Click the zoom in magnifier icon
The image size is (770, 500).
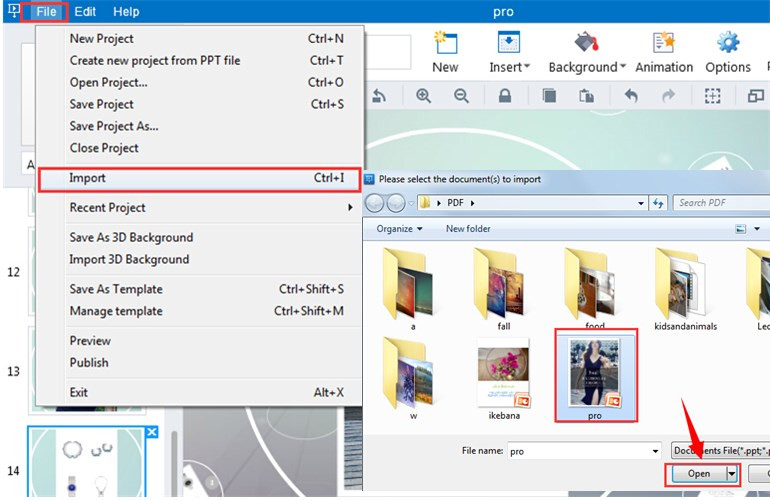(423, 96)
